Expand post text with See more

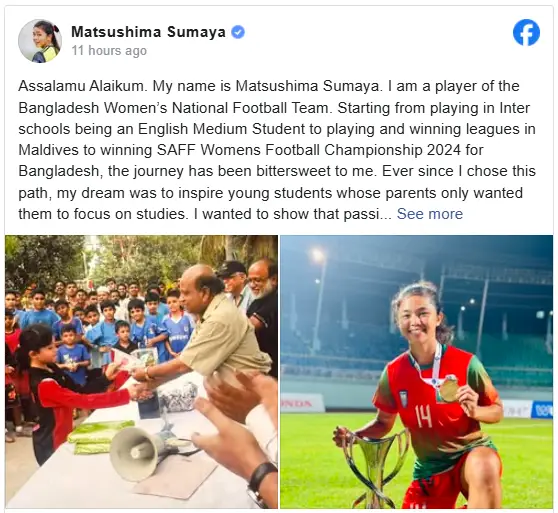430,214
